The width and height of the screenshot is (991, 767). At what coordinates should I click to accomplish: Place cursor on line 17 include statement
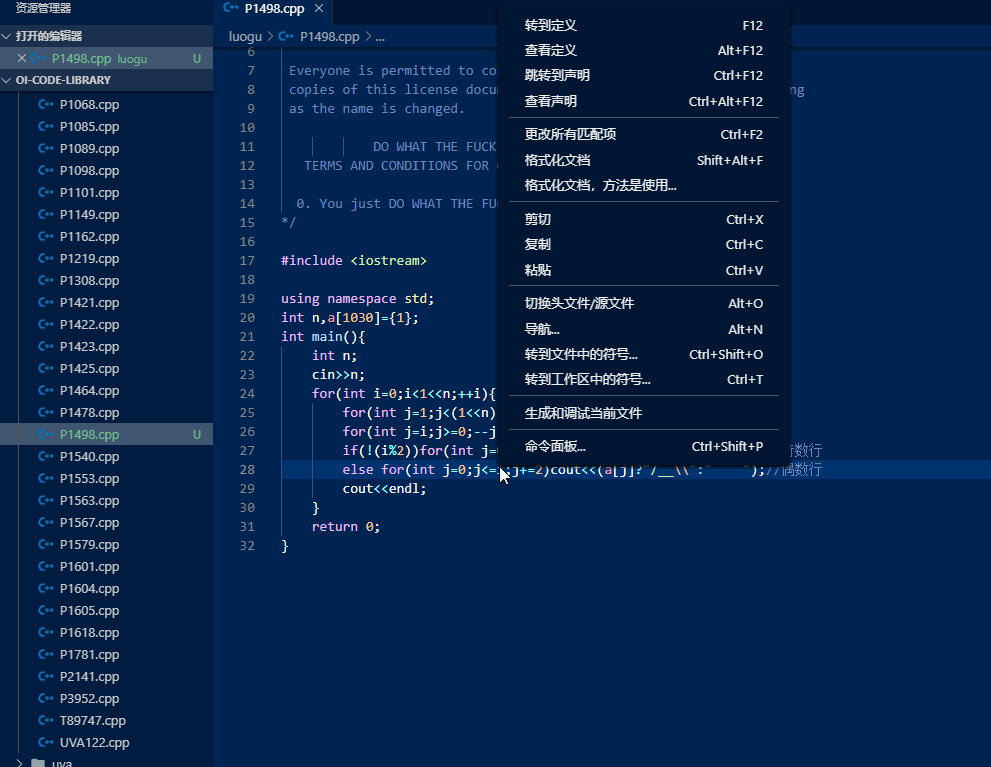click(x=354, y=260)
